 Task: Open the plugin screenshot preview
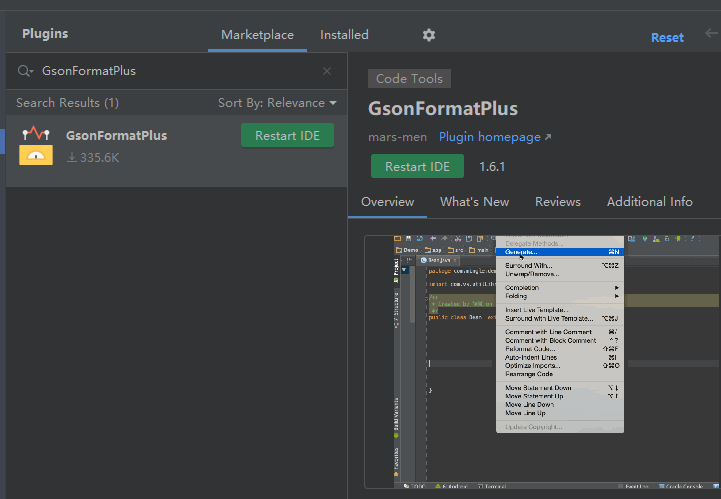coord(543,362)
